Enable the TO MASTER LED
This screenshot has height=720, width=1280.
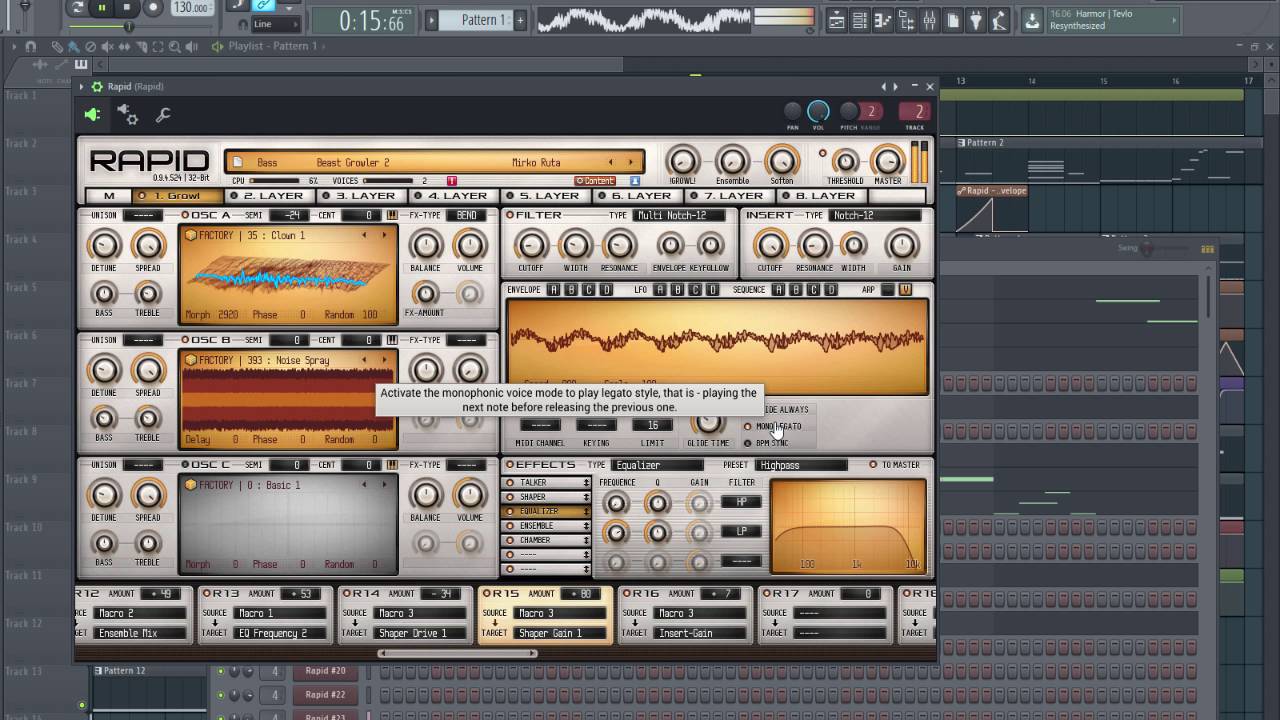(x=873, y=465)
